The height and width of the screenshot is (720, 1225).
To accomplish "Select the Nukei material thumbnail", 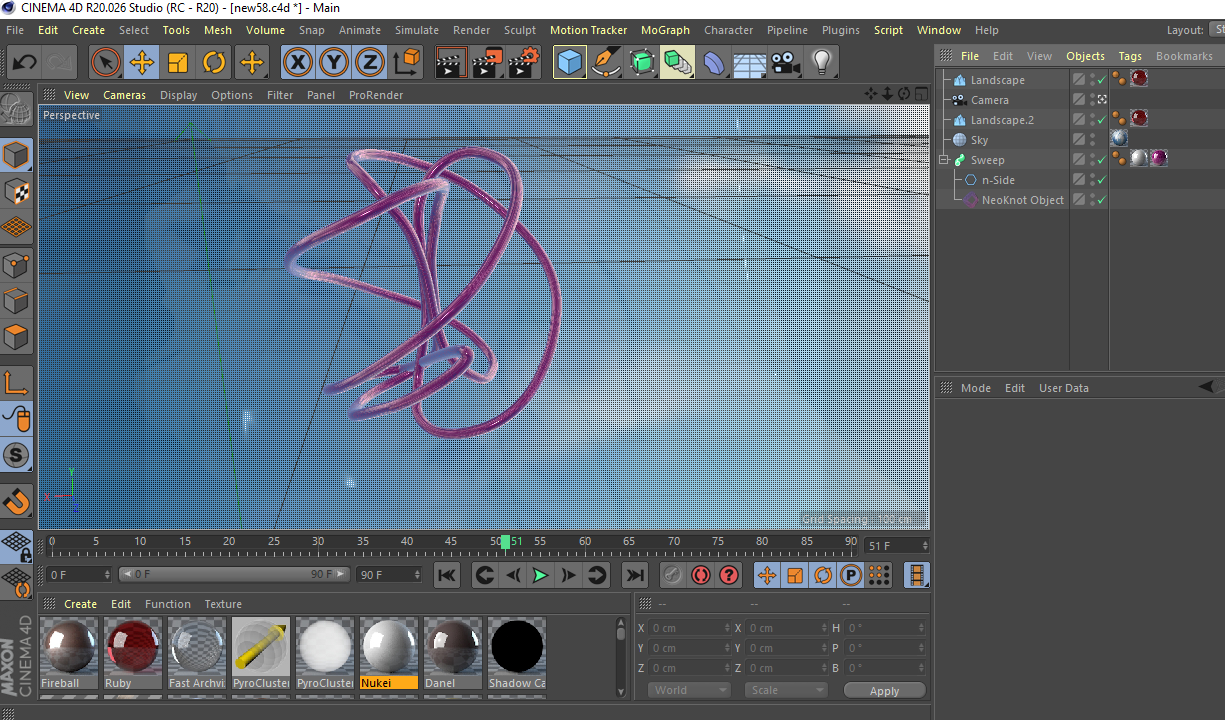I will click(x=389, y=653).
